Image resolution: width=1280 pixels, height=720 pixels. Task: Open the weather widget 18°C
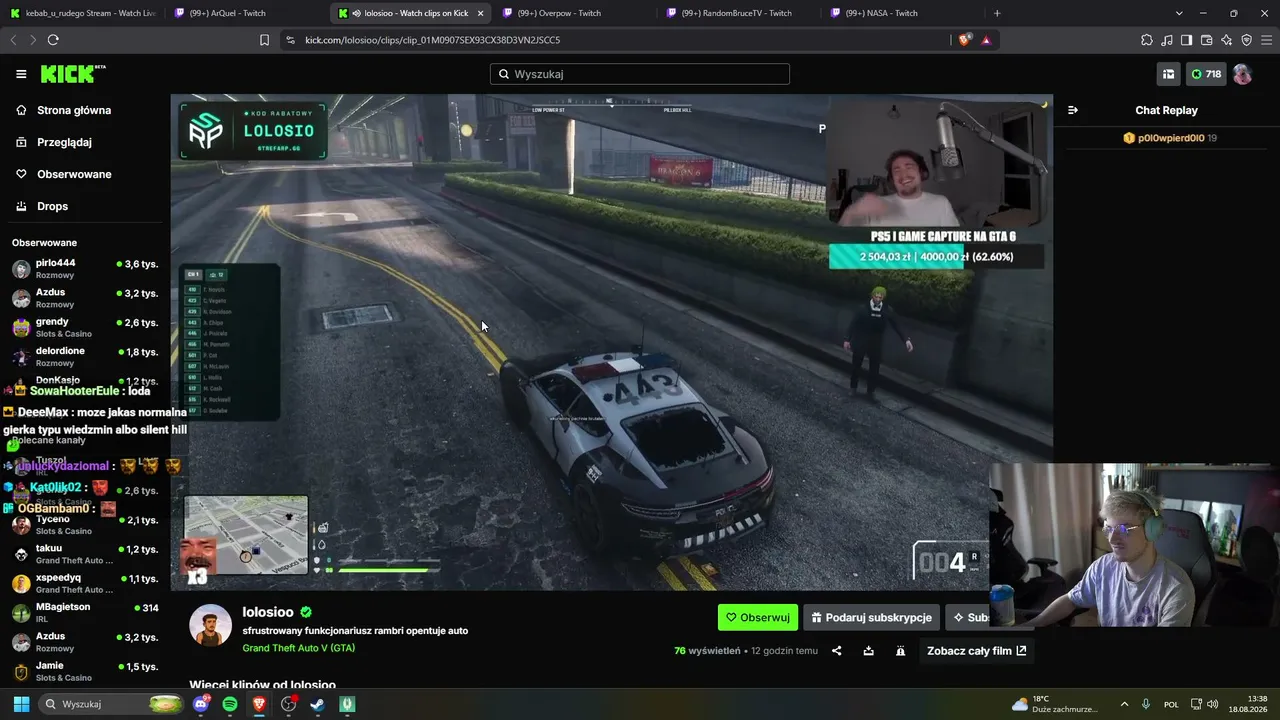(1055, 704)
